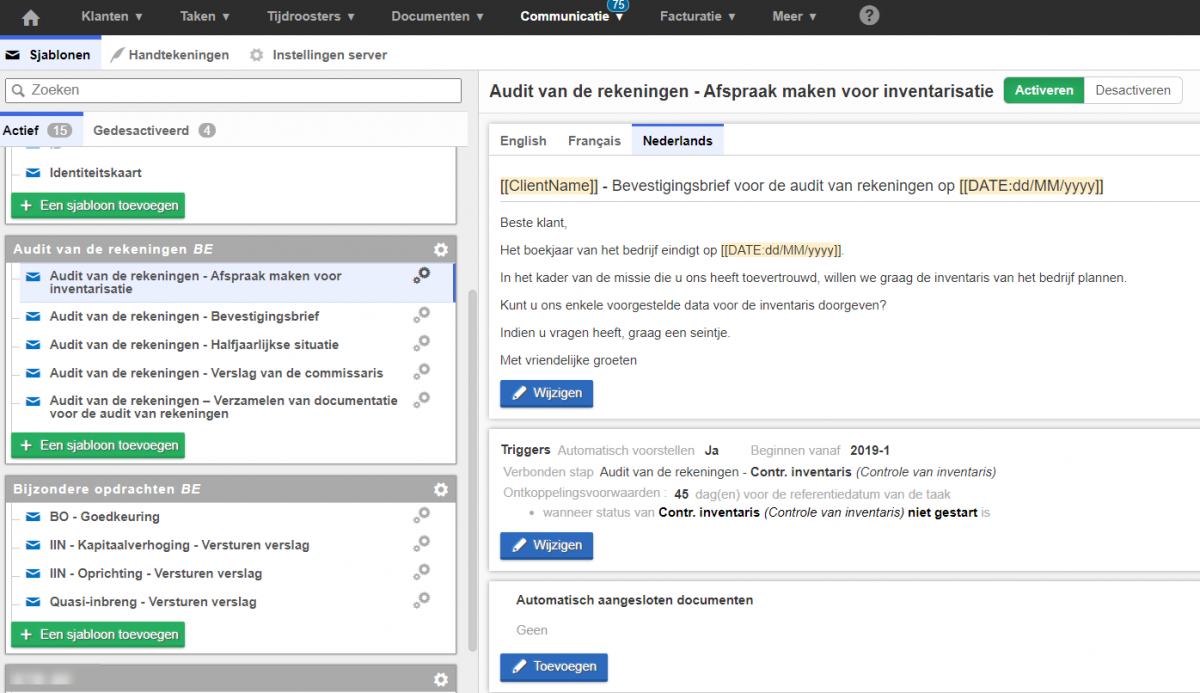
Task: Open the Taken dropdown menu
Action: click(x=205, y=17)
